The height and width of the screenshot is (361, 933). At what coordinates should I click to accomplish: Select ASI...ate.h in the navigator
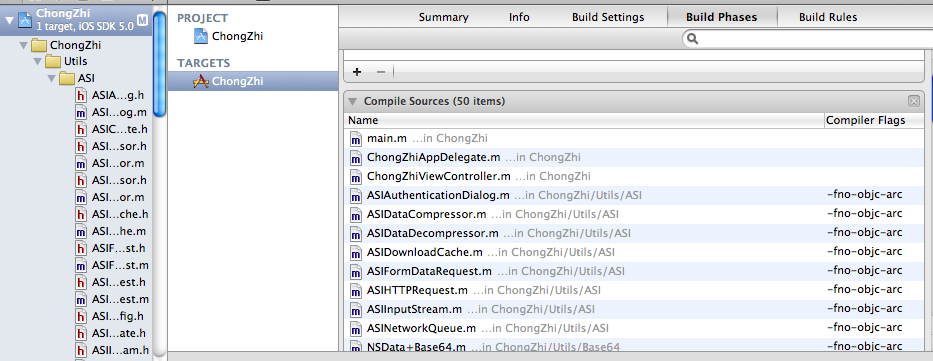click(x=118, y=333)
